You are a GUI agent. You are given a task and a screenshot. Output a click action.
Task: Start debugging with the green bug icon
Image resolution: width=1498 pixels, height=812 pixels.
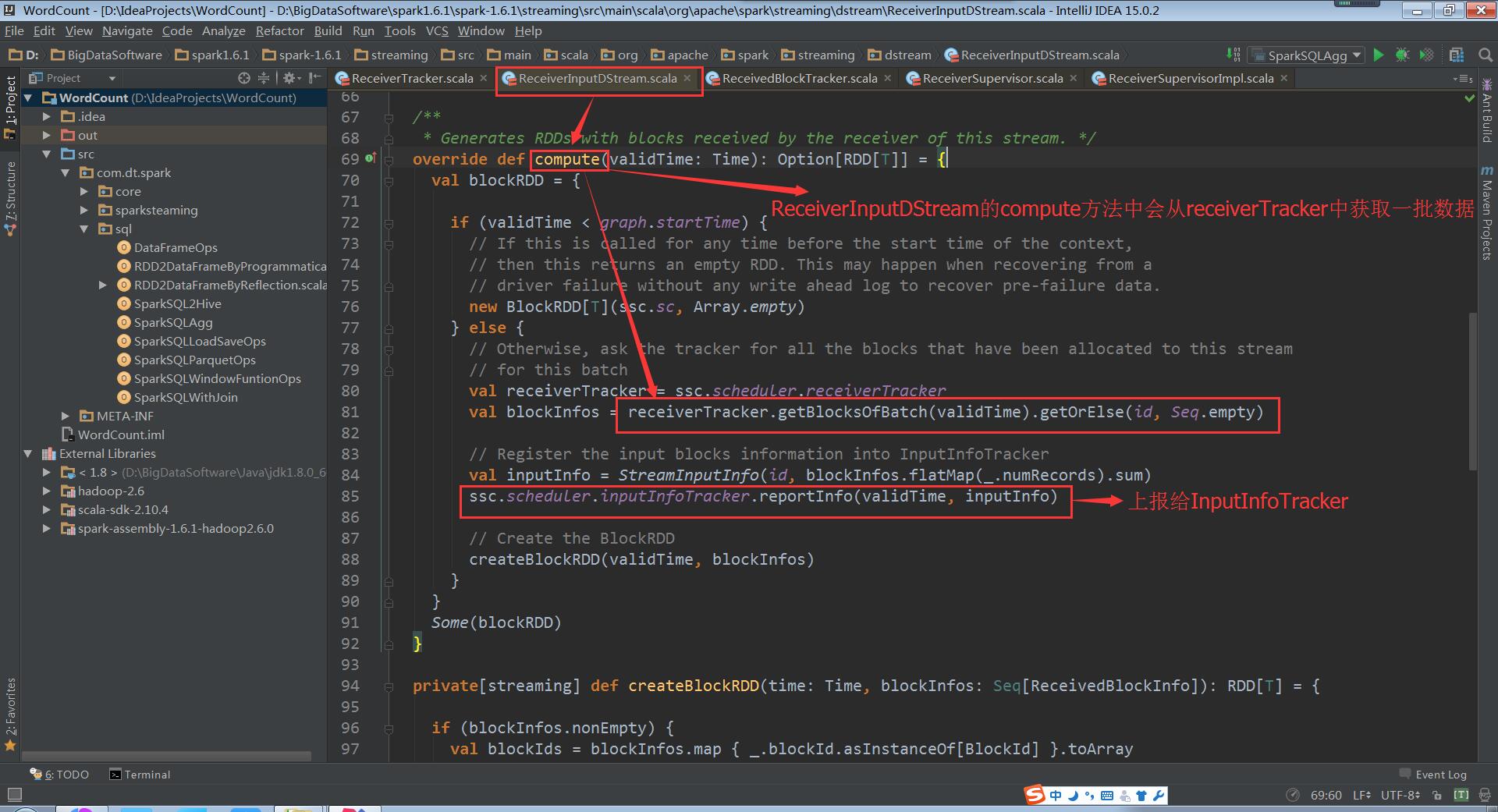tap(1402, 55)
